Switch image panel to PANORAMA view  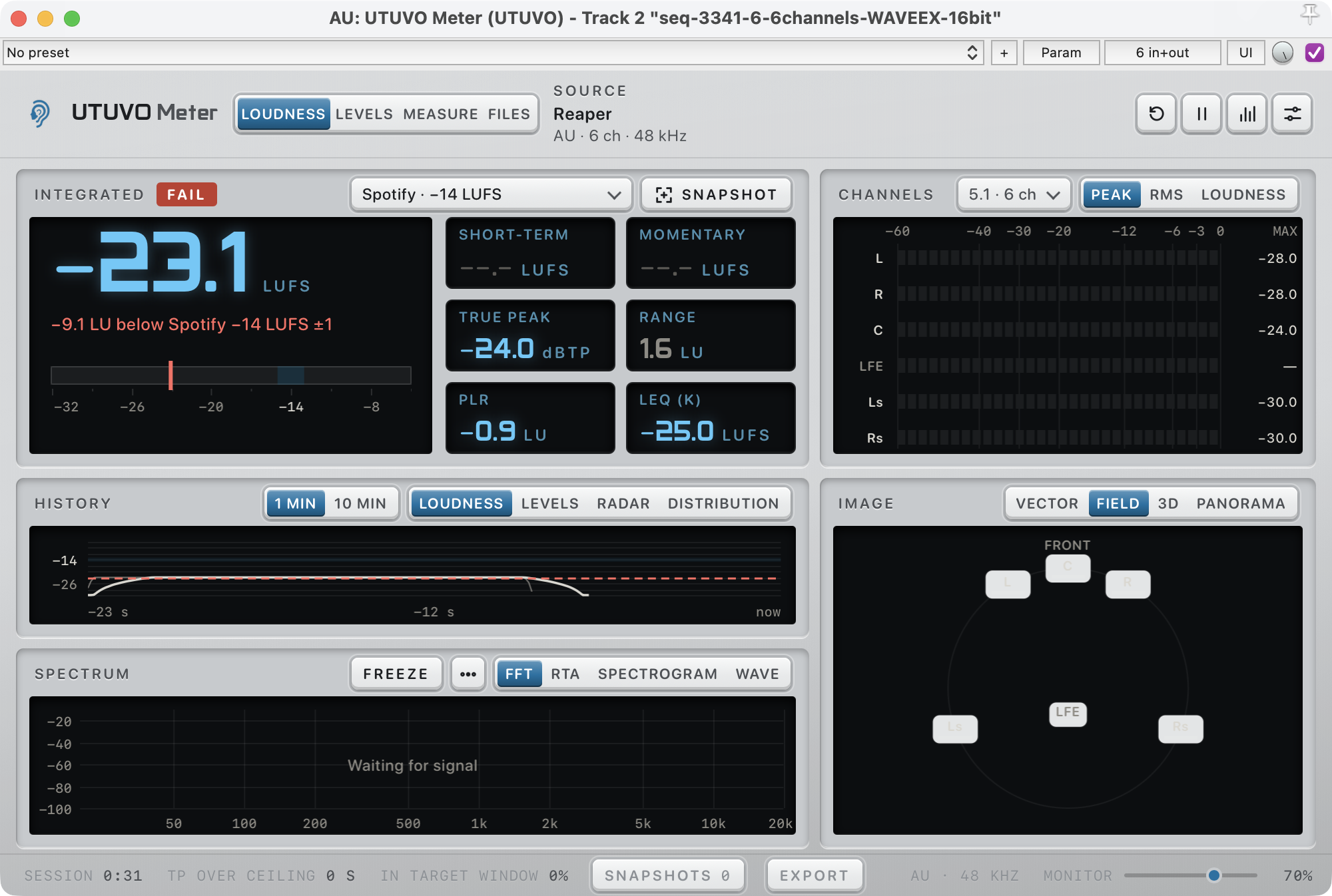pyautogui.click(x=1241, y=503)
